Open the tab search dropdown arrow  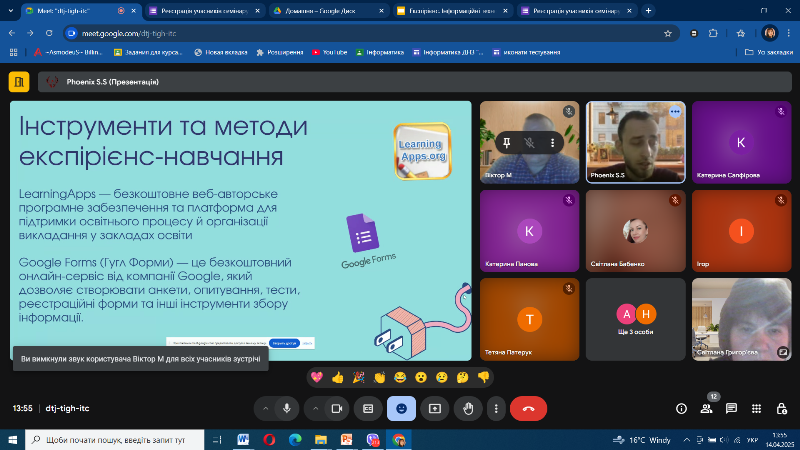10,11
